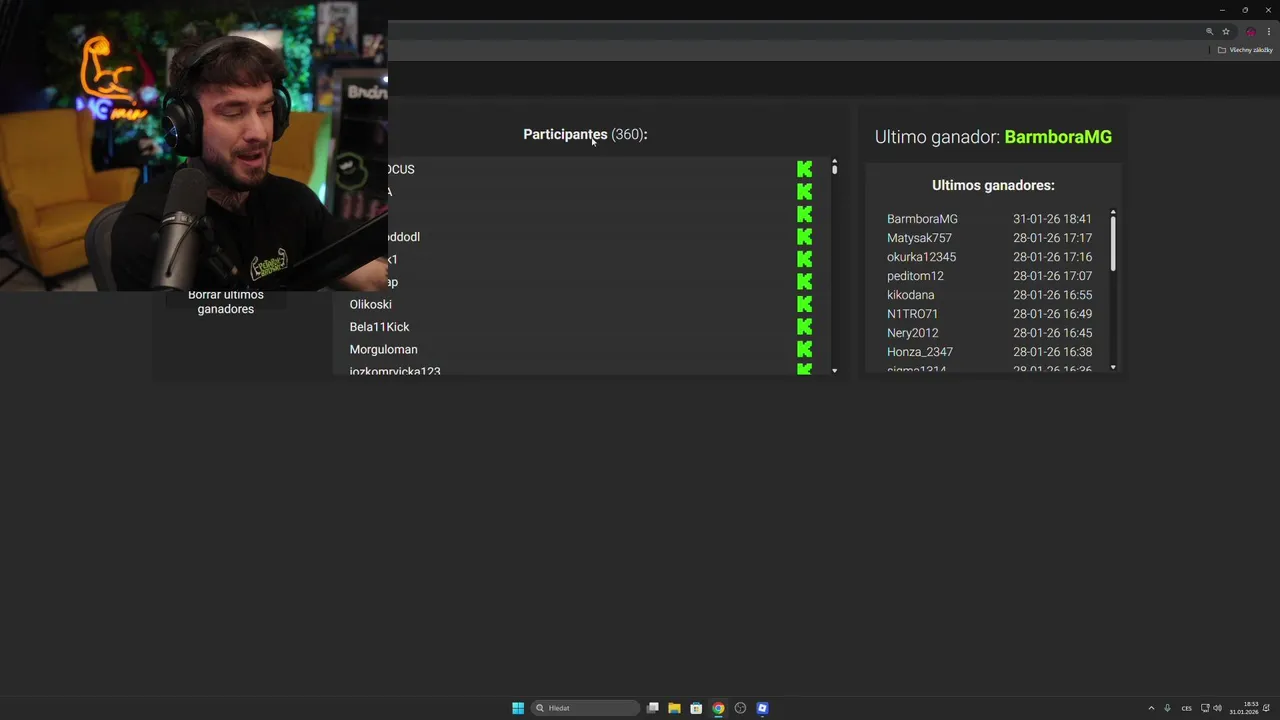Click the Kick icon on the row ending in 'ddodl'
This screenshot has height=720, width=1280.
[x=805, y=237]
